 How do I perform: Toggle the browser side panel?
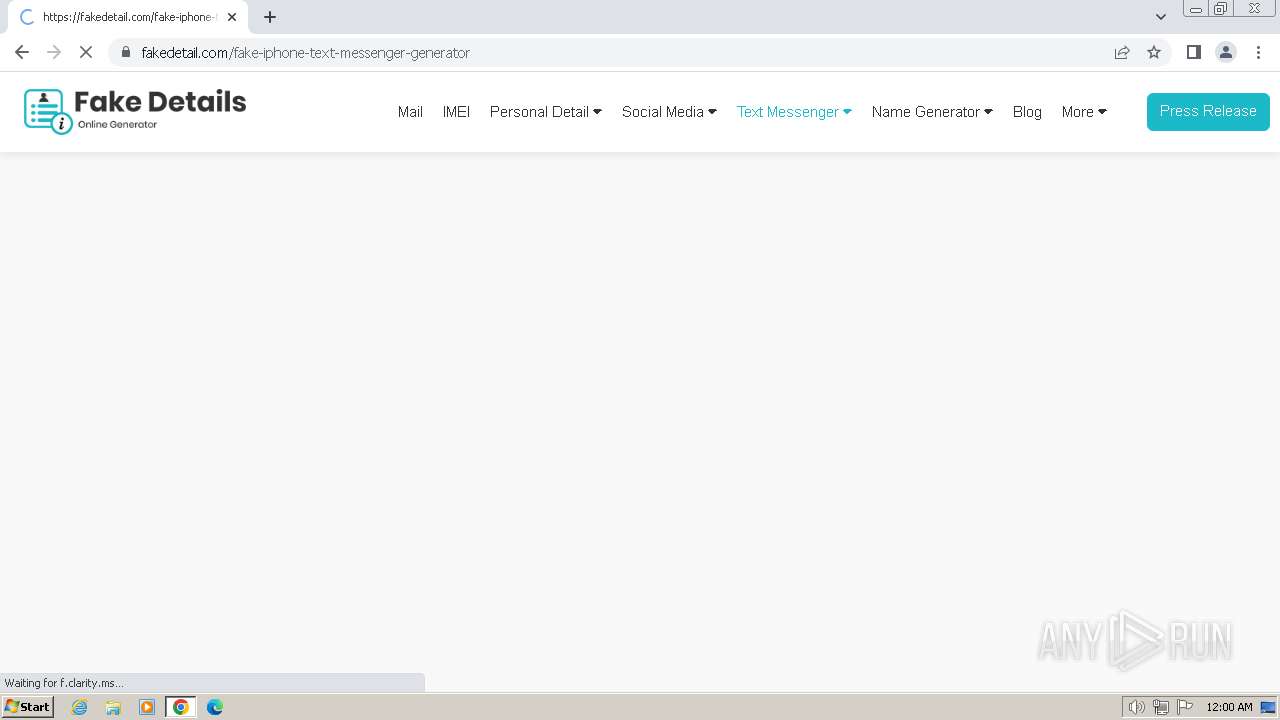click(1193, 52)
